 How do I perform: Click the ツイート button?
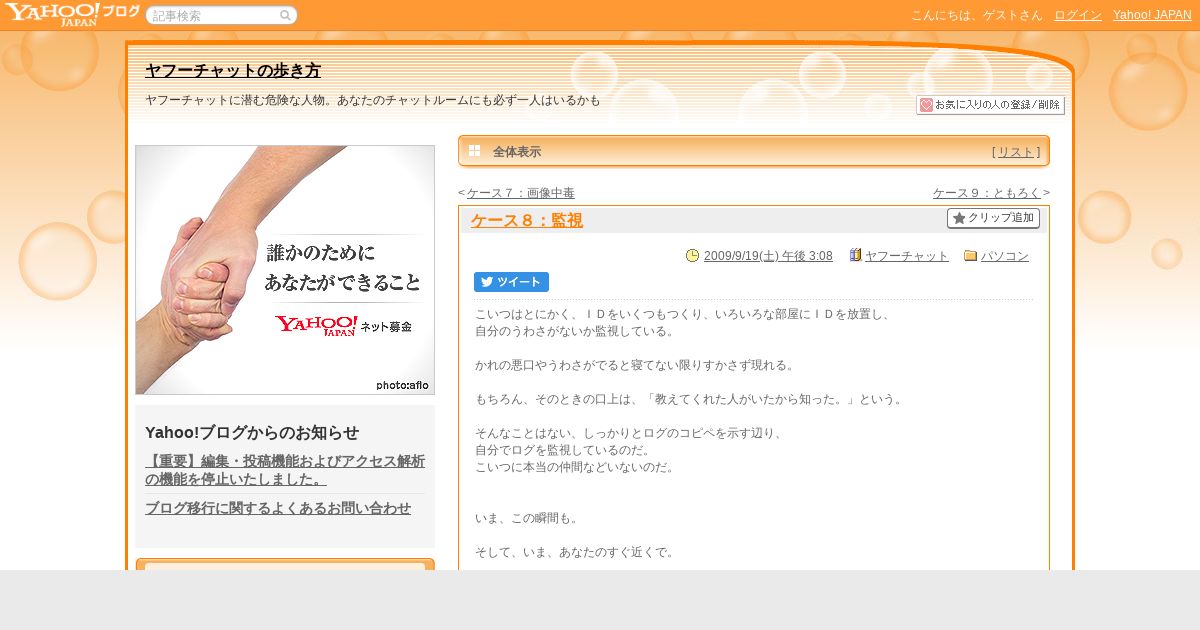tap(511, 282)
